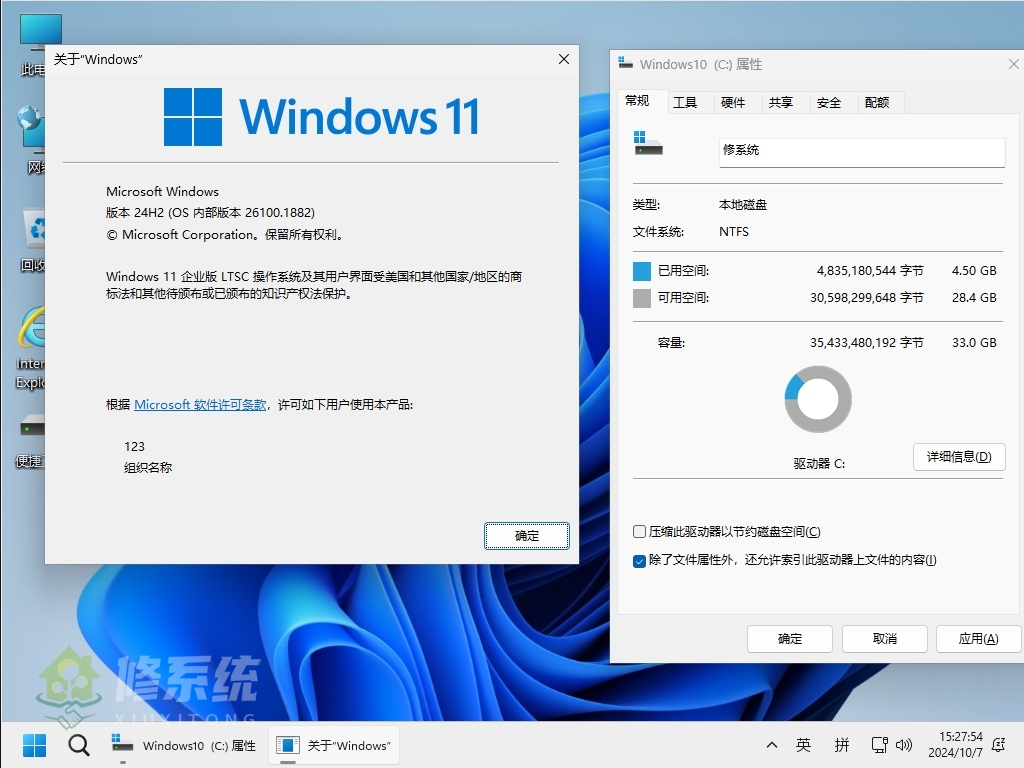The image size is (1024, 768).
Task: Click the version text 24H2 line
Action: 210,213
